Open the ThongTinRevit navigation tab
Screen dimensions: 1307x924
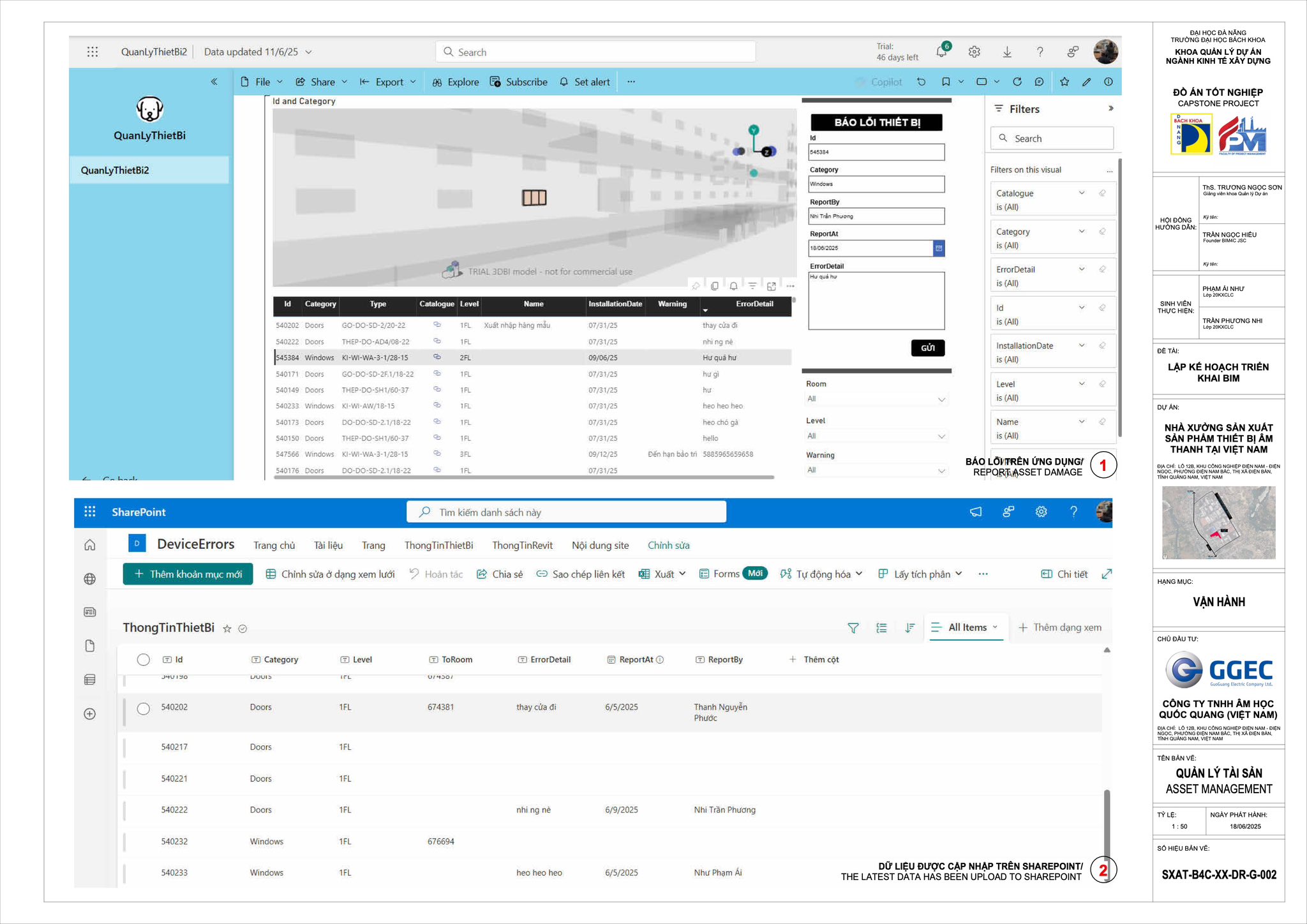point(522,546)
